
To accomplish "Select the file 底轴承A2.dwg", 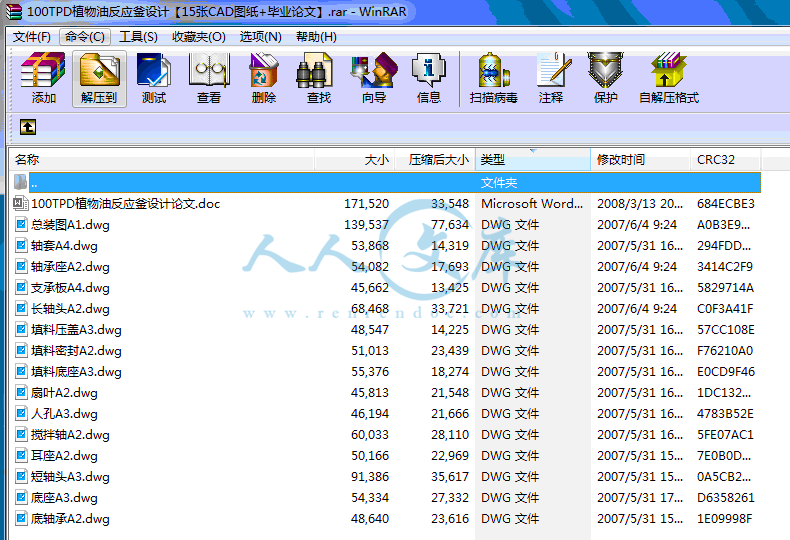I will [70, 519].
